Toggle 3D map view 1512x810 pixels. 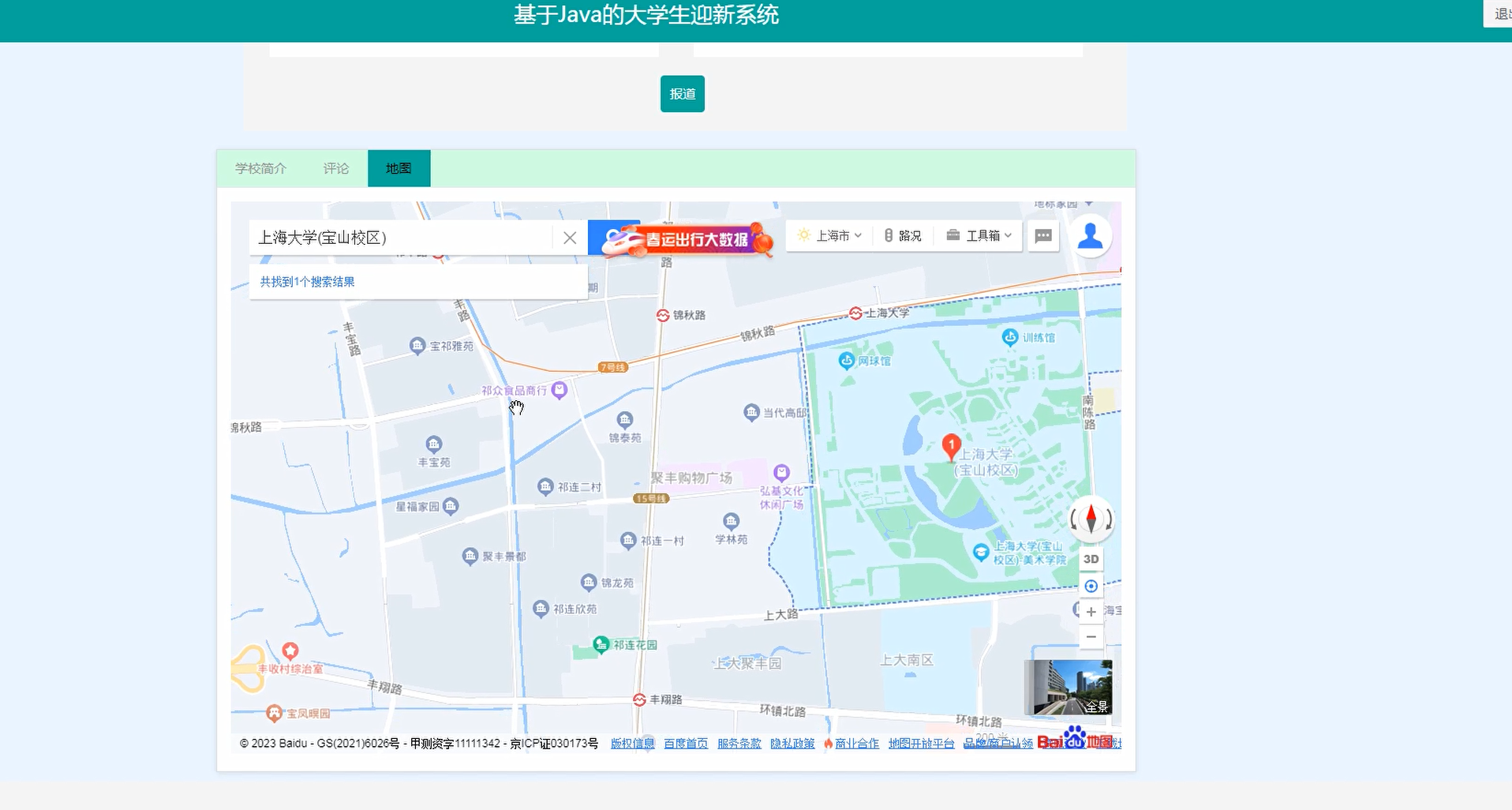(x=1091, y=559)
